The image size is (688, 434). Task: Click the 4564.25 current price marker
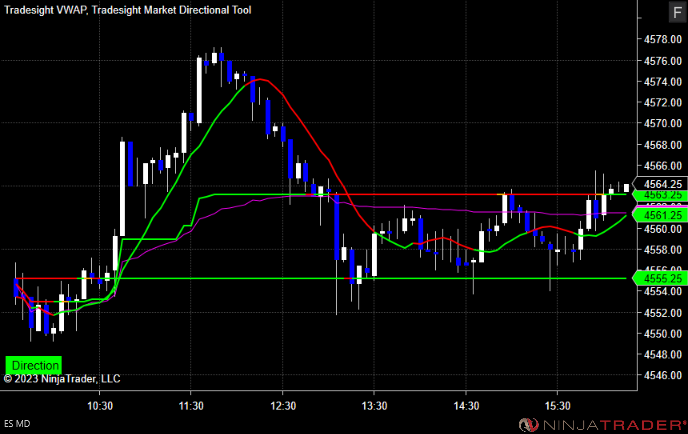pos(660,184)
